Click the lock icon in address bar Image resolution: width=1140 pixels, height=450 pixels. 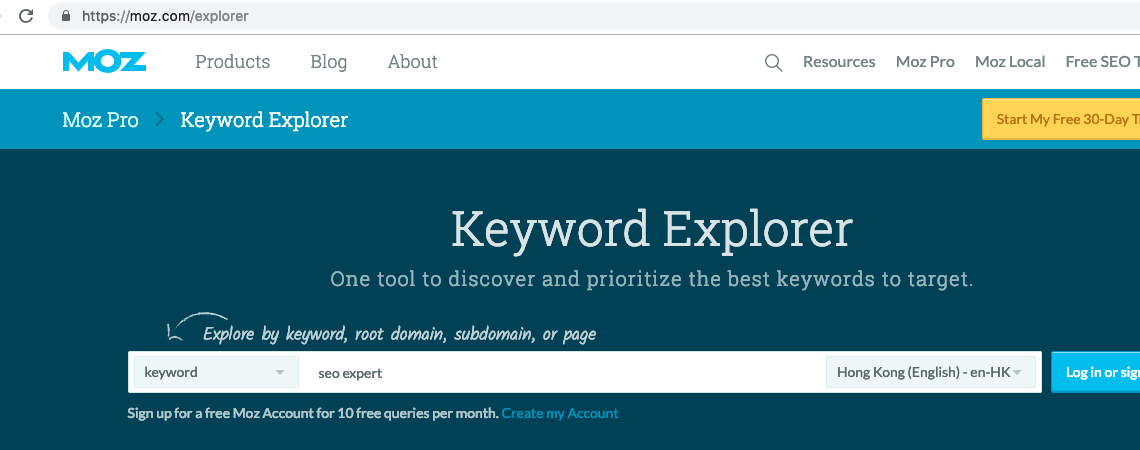point(67,15)
